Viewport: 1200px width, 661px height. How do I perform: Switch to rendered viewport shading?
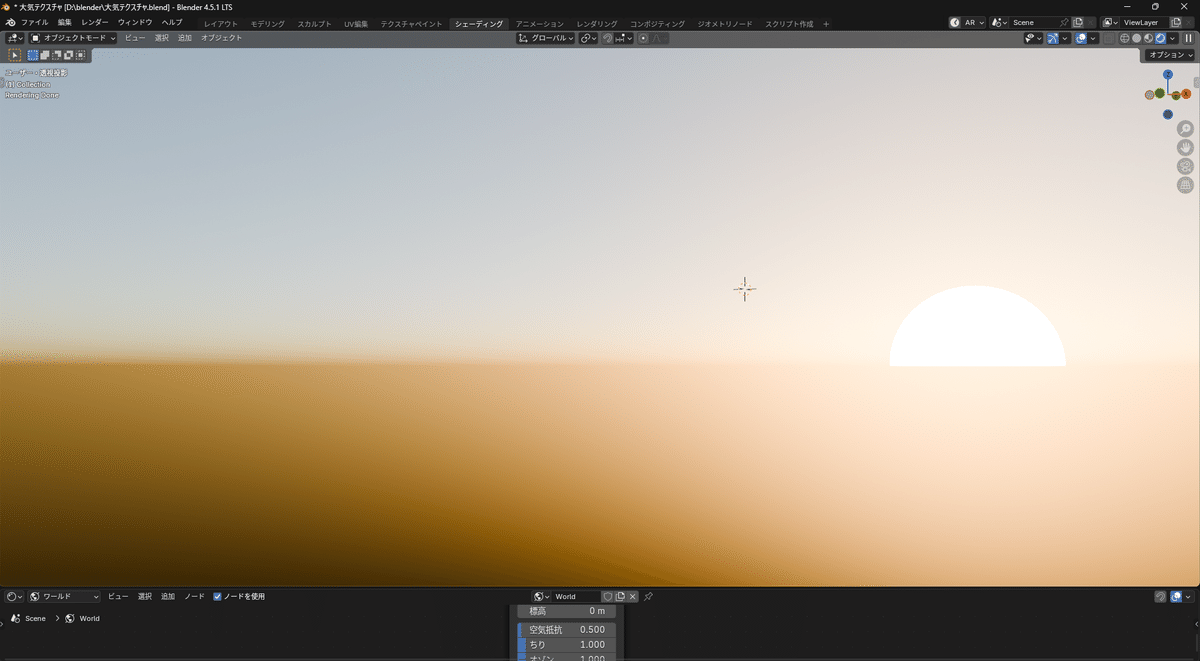pos(1160,38)
